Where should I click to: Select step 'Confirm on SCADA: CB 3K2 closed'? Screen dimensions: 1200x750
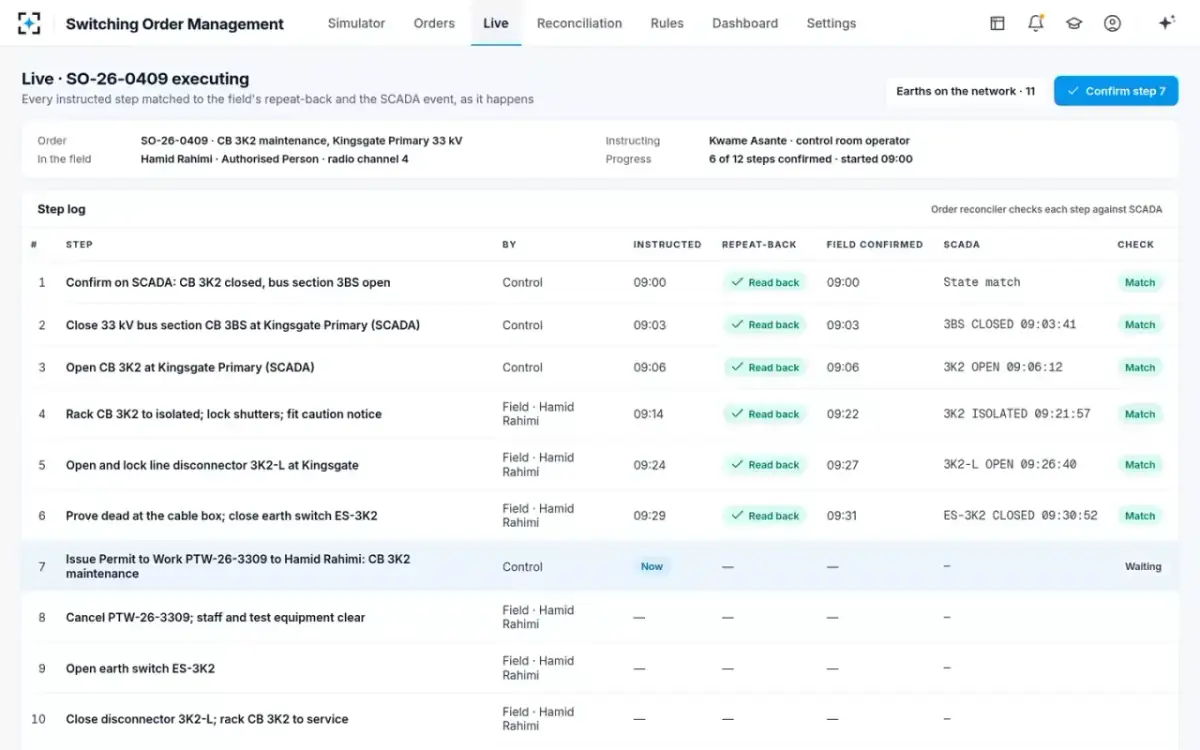coord(228,283)
